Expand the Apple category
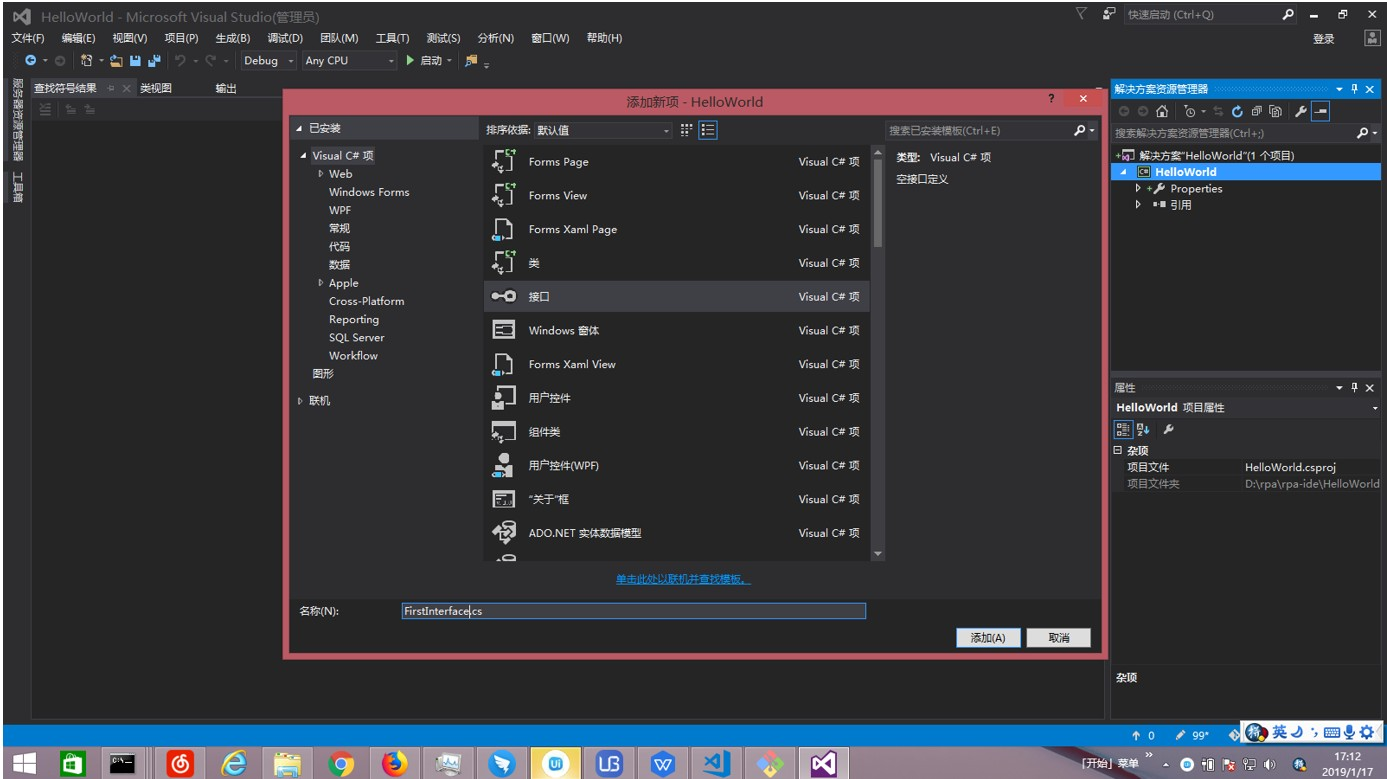This screenshot has width=1387, height=779. tap(320, 283)
